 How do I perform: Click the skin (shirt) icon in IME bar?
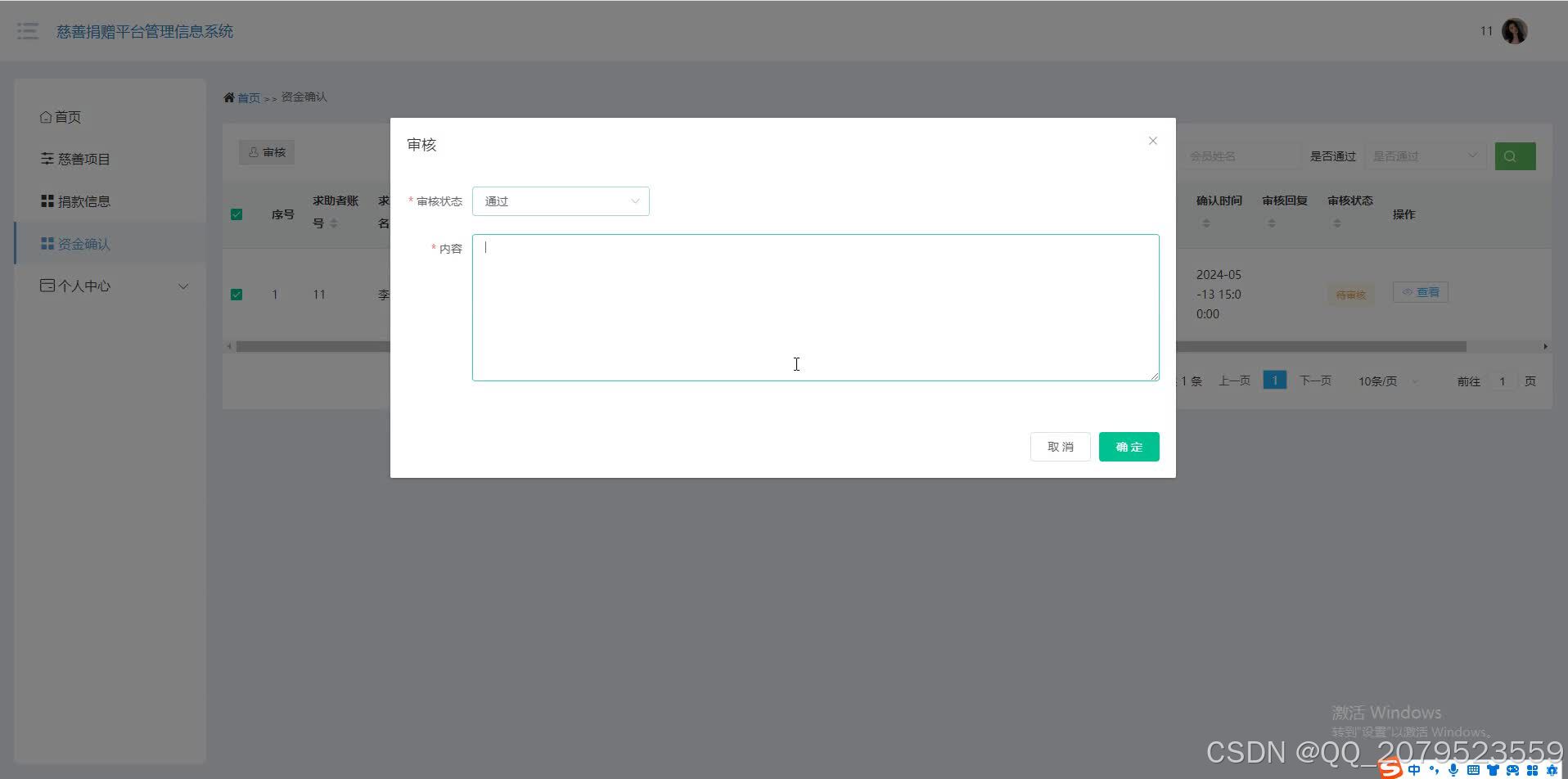[1493, 770]
